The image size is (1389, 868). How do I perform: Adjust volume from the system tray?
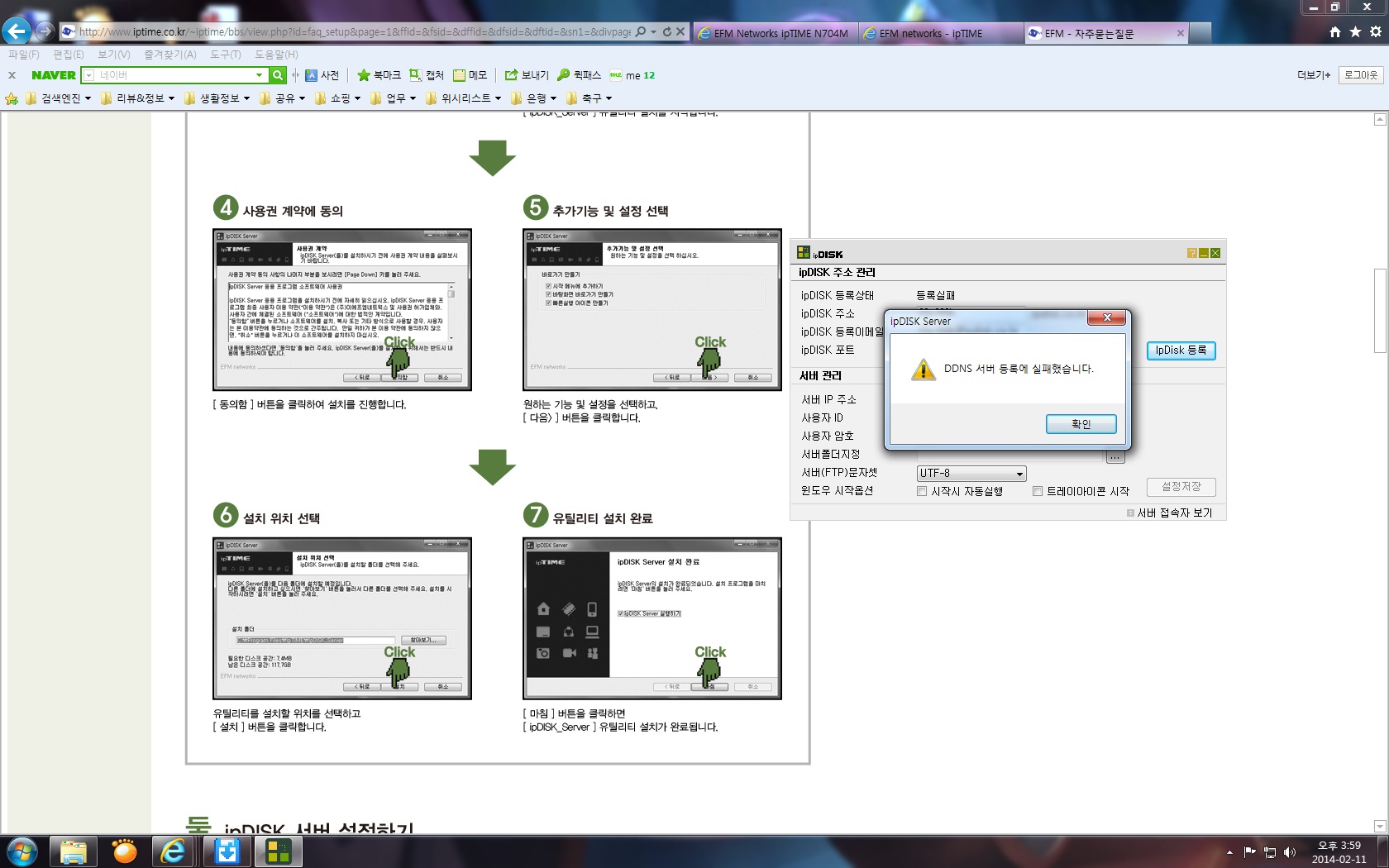click(1290, 852)
